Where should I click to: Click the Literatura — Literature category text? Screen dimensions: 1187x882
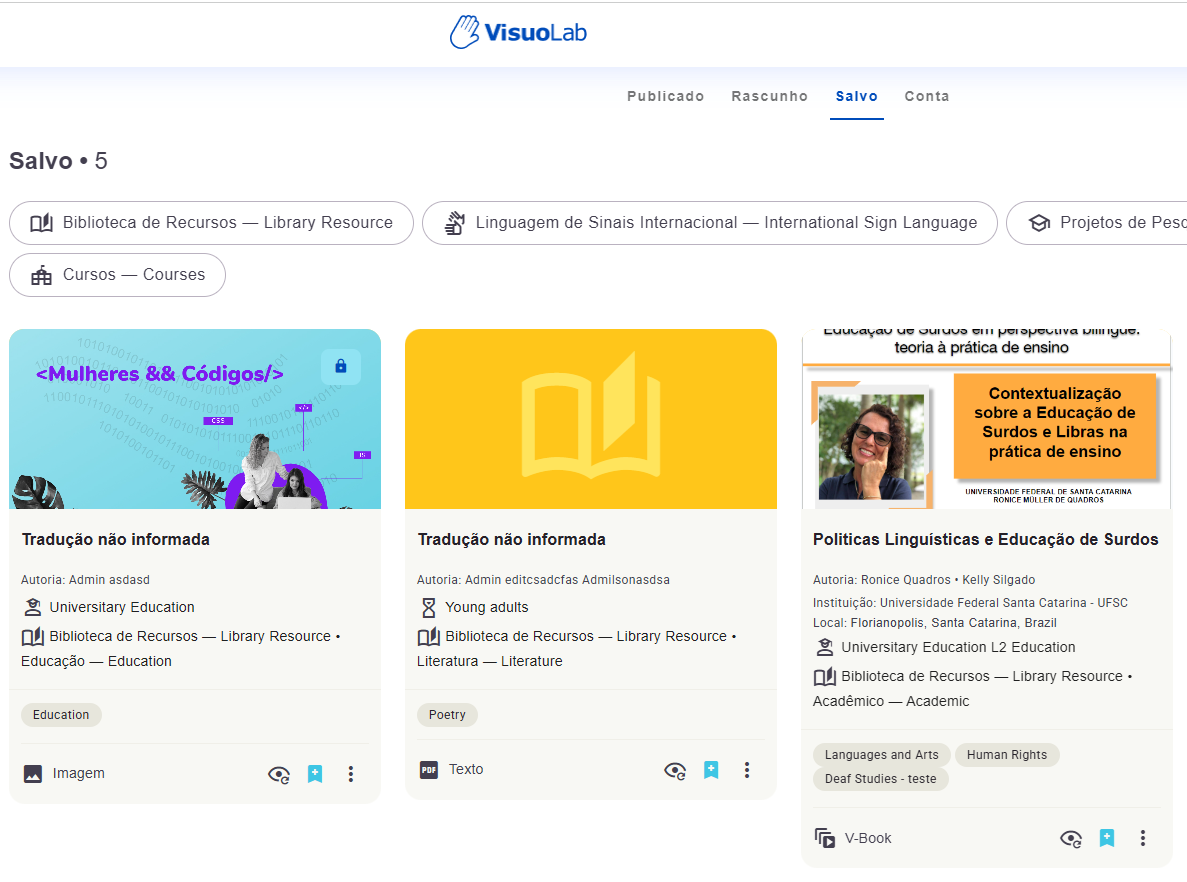point(490,661)
